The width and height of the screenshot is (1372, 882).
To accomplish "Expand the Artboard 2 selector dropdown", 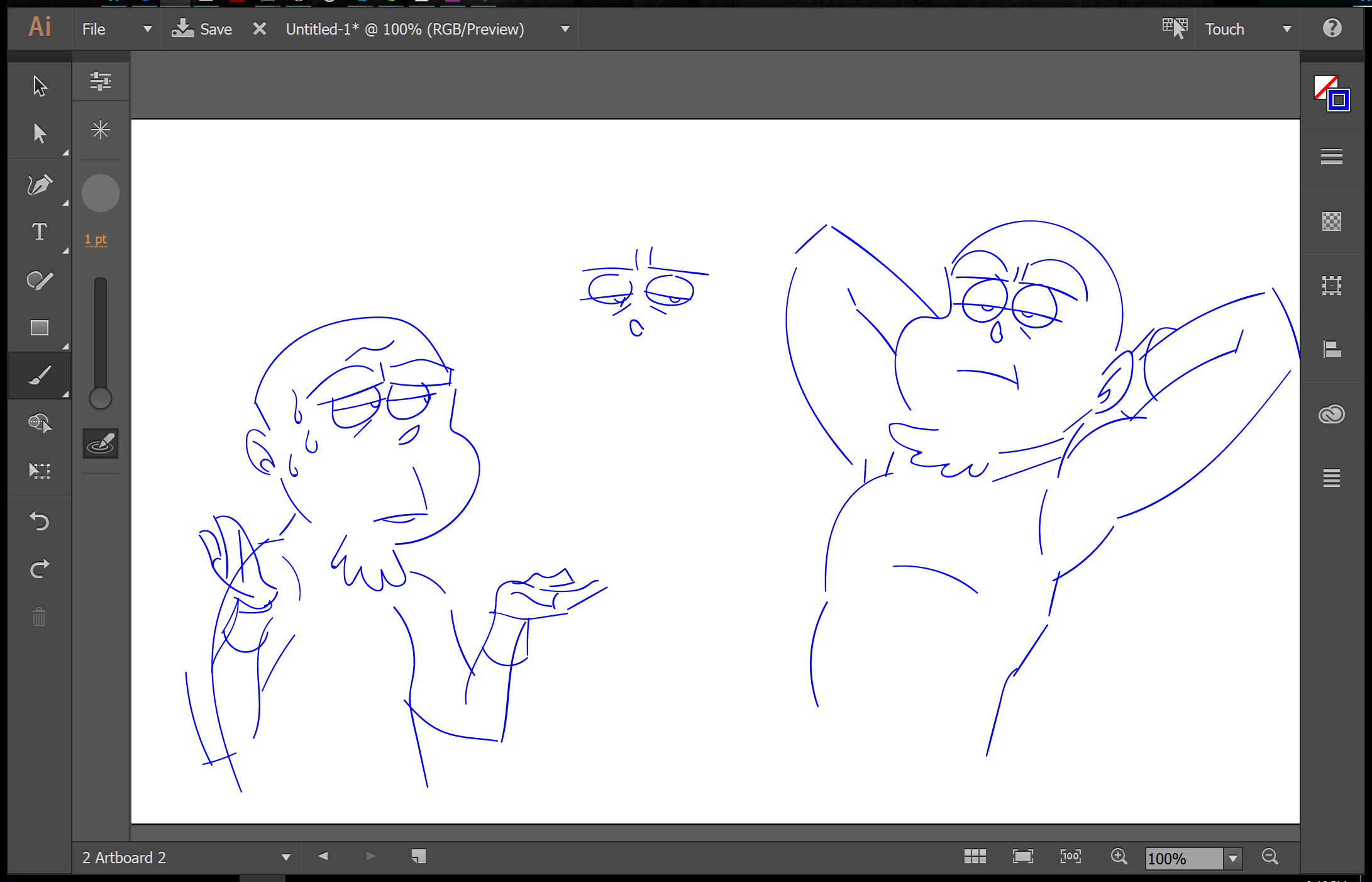I will [x=286, y=857].
